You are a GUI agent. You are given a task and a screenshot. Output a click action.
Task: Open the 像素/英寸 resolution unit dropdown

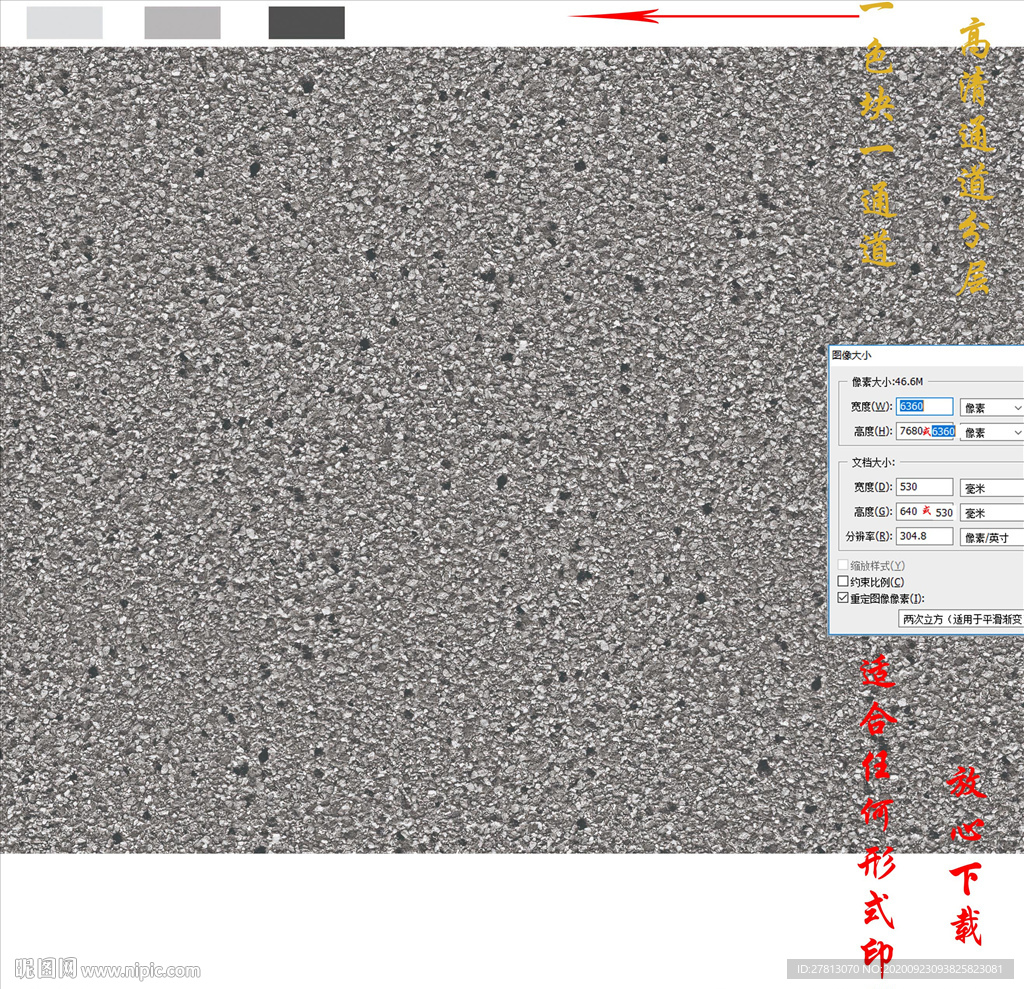pyautogui.click(x=991, y=538)
